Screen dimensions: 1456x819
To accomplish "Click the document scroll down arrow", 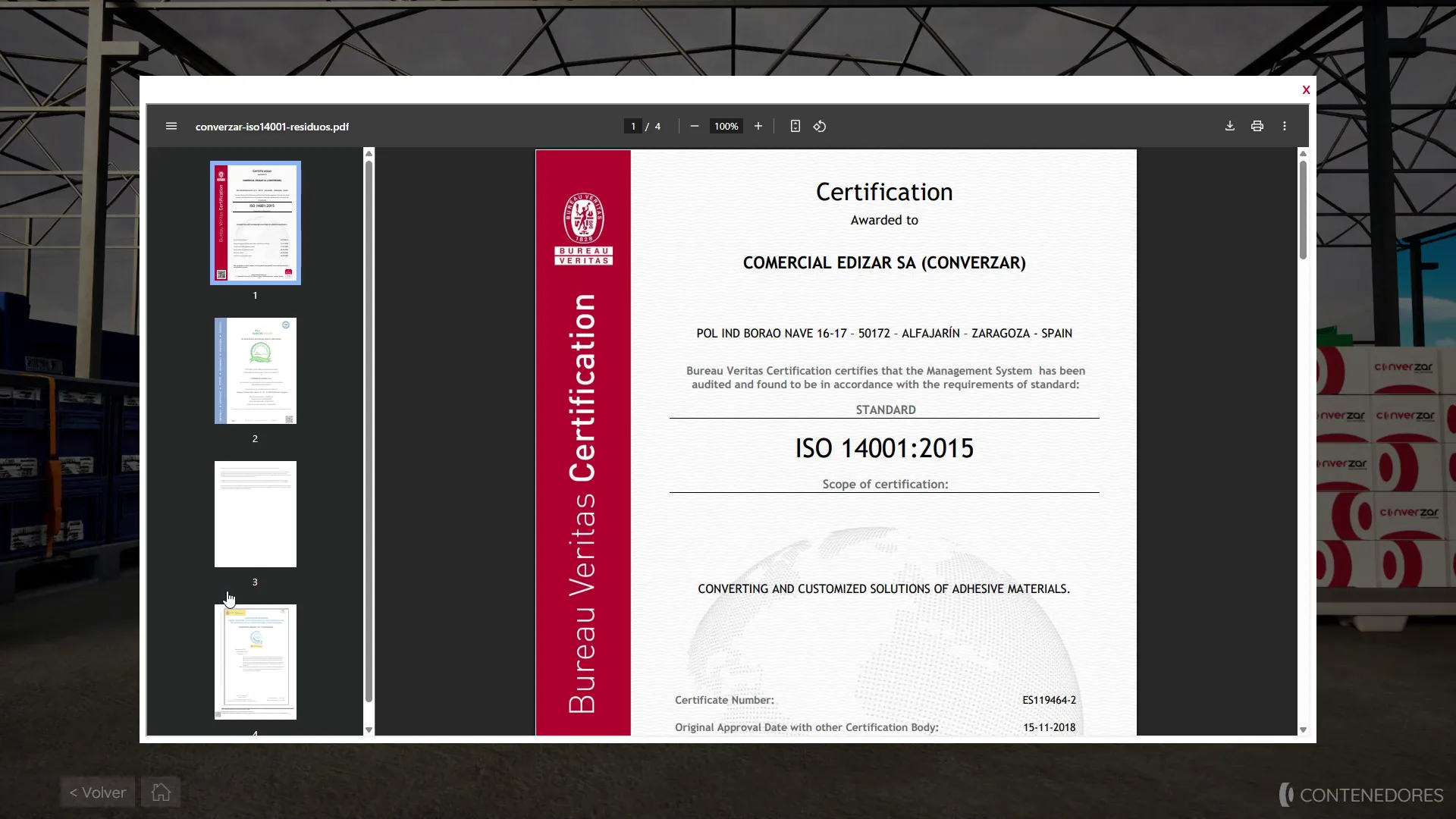I will point(1303,730).
